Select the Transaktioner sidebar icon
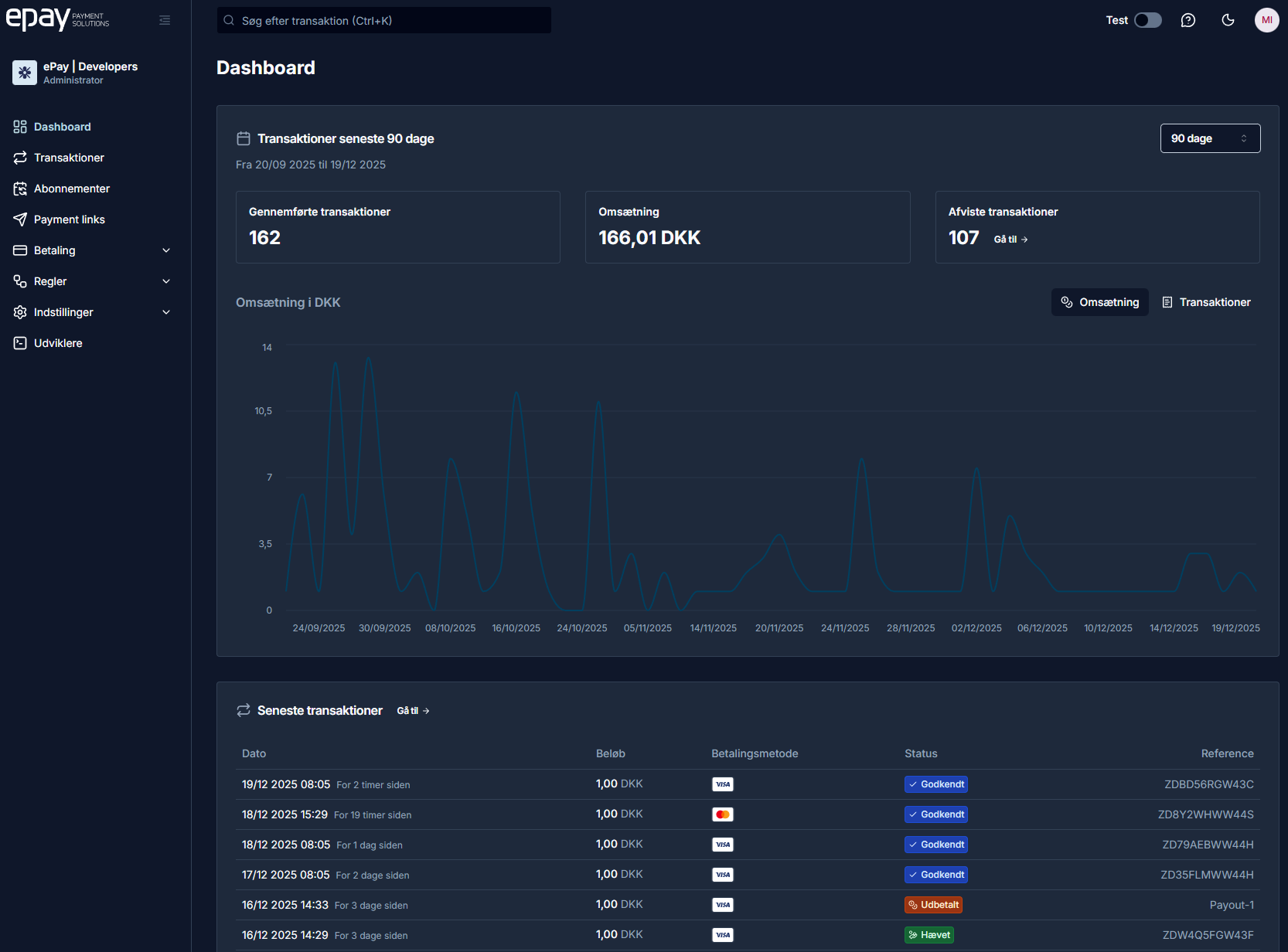Image resolution: width=1288 pixels, height=952 pixels. 20,158
